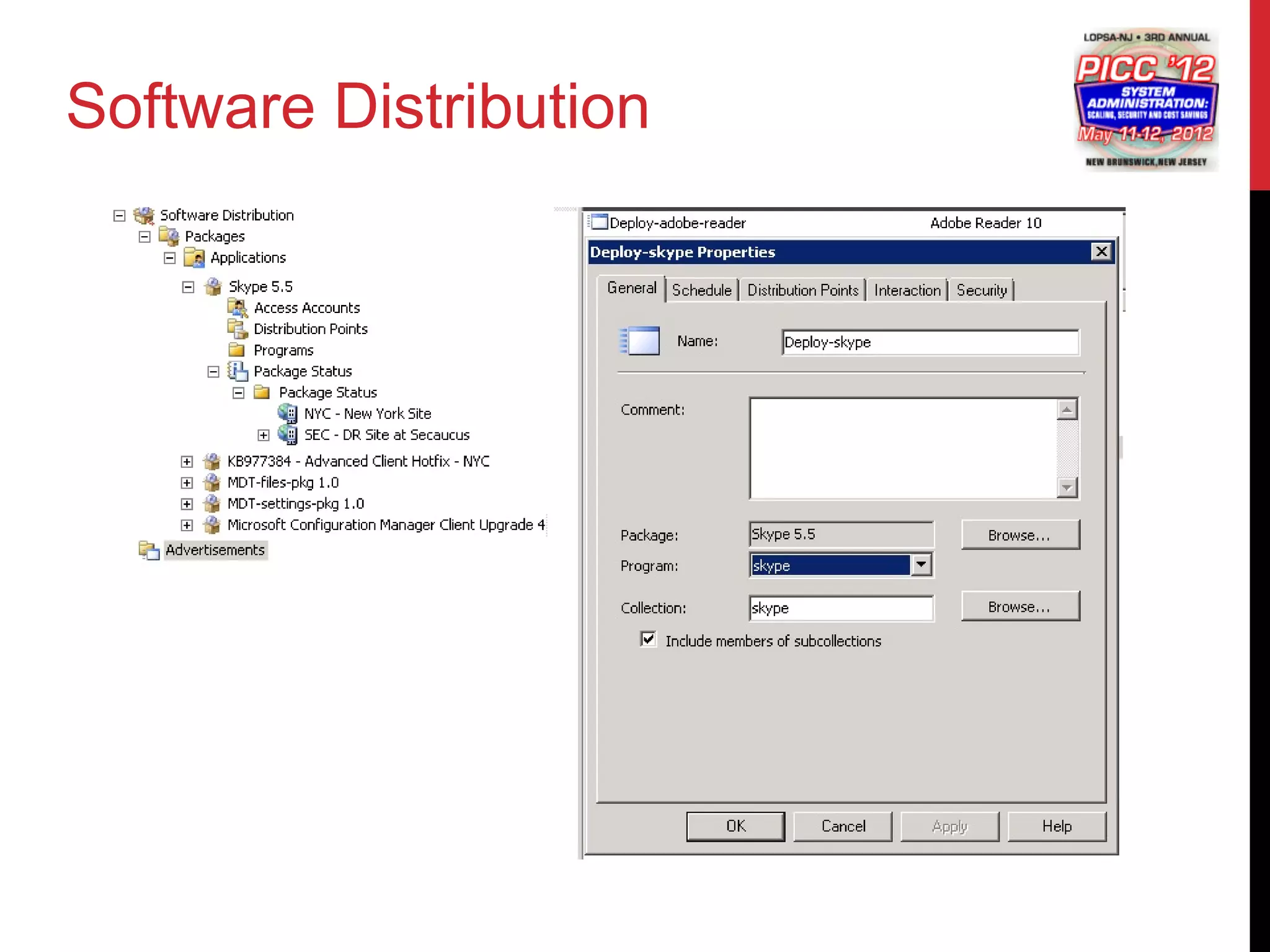Expand the SEC - DR Site node
1270x952 pixels.
pyautogui.click(x=264, y=435)
